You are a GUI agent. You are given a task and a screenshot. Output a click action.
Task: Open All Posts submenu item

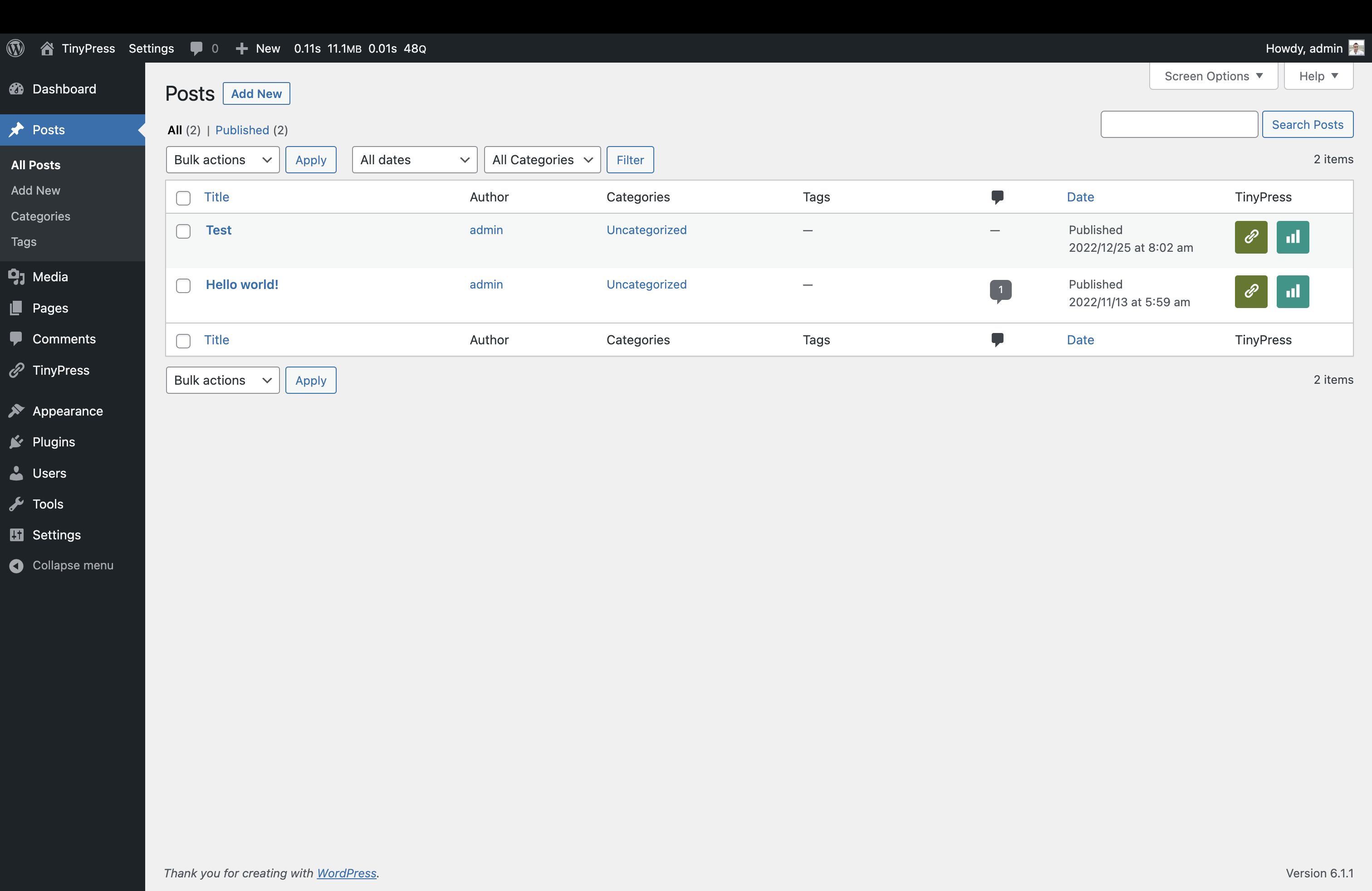point(36,165)
